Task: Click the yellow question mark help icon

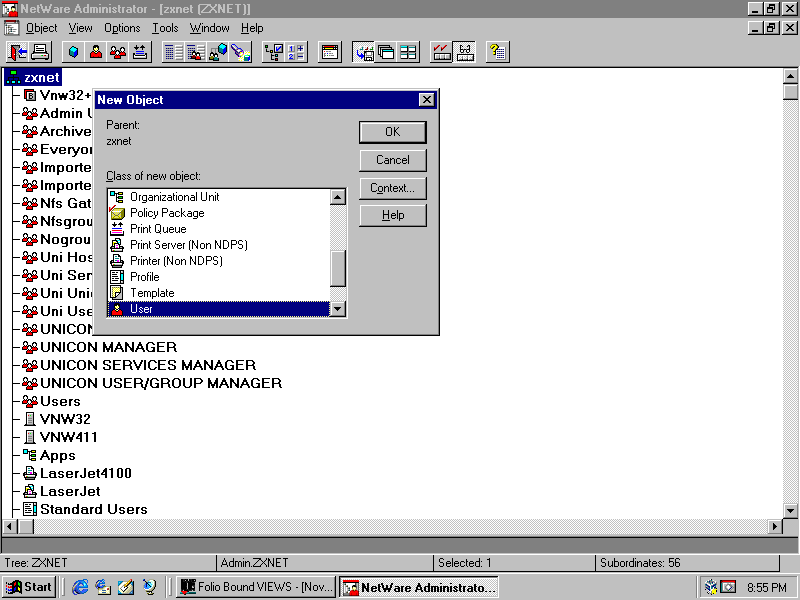Action: [x=497, y=52]
